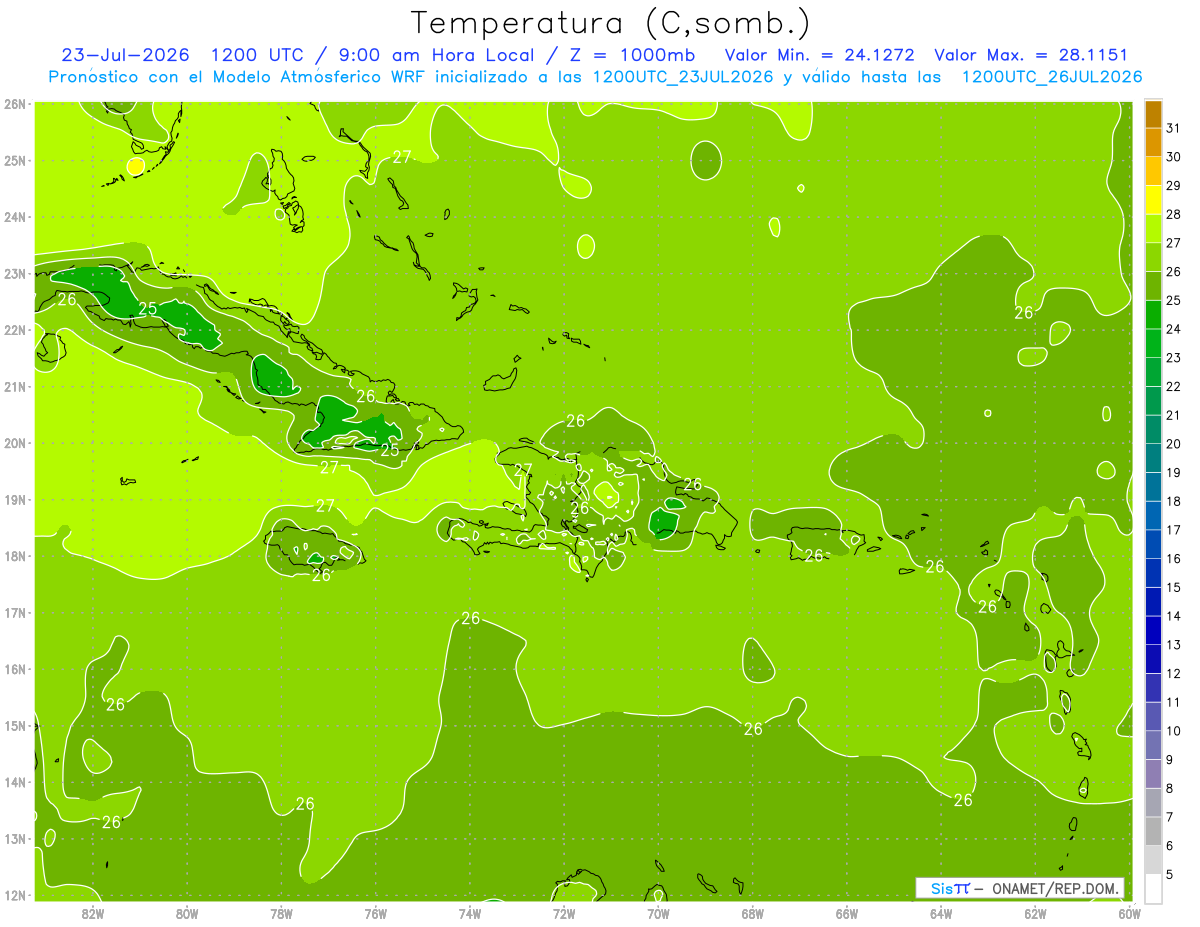Click the 62W longitude axis label
This screenshot has width=1200, height=927.
pyautogui.click(x=1035, y=914)
